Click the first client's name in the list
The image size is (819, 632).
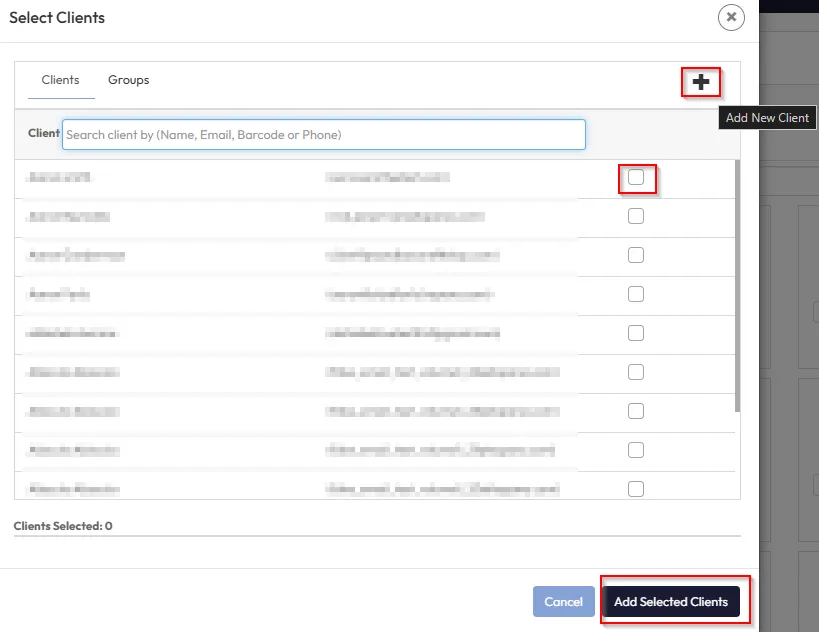click(x=60, y=178)
